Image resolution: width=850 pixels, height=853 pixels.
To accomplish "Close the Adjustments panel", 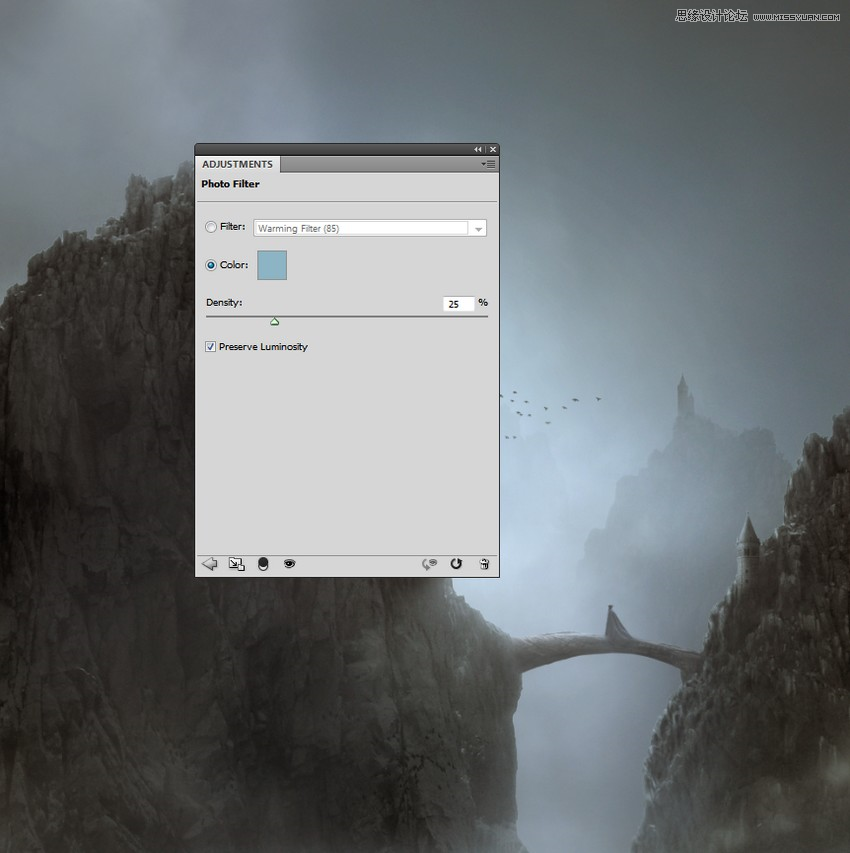I will (x=492, y=149).
